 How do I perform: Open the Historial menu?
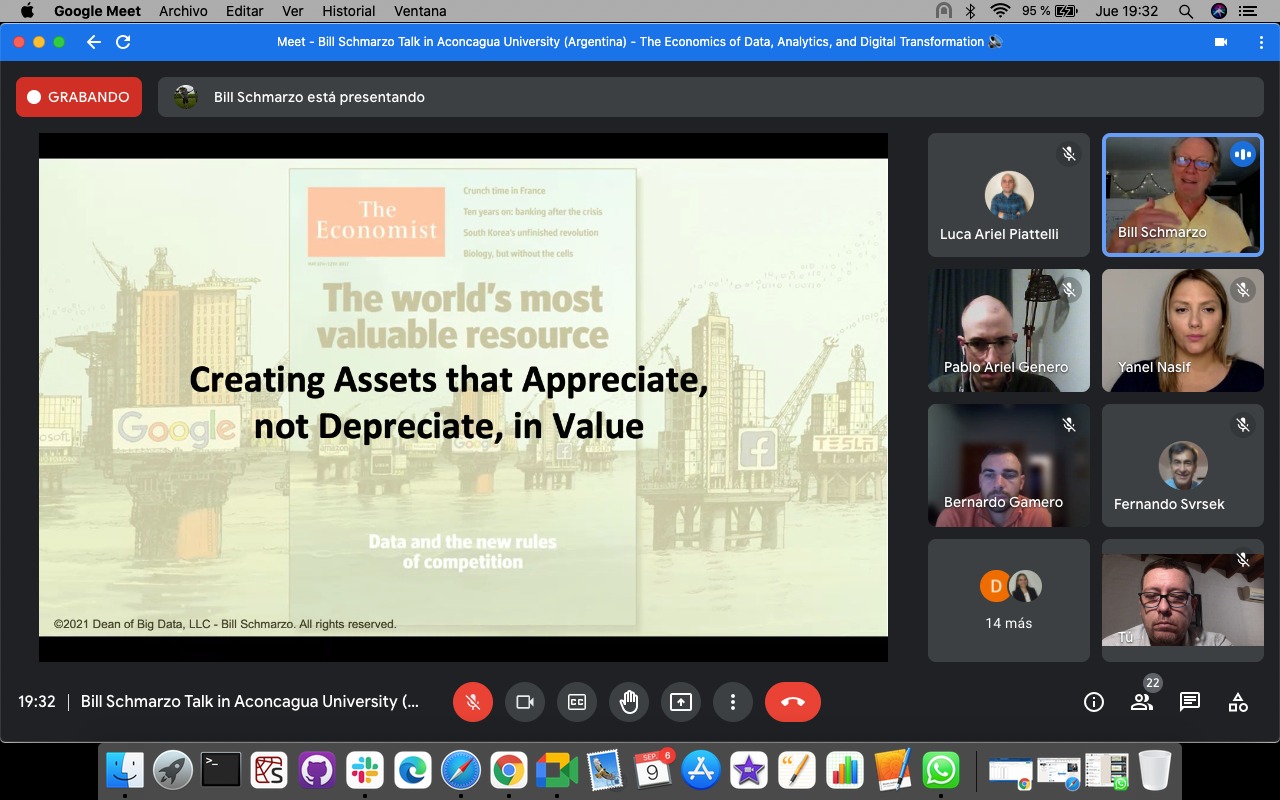(x=349, y=11)
